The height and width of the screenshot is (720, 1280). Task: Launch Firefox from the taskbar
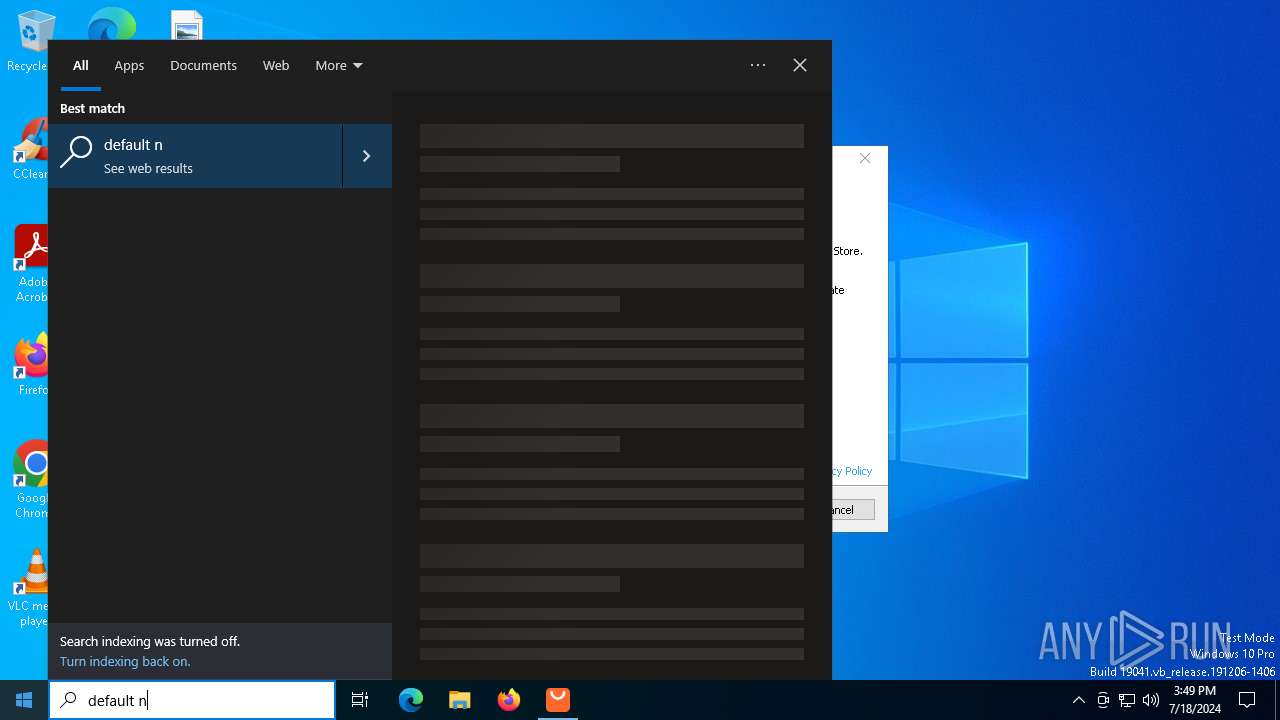(x=509, y=700)
